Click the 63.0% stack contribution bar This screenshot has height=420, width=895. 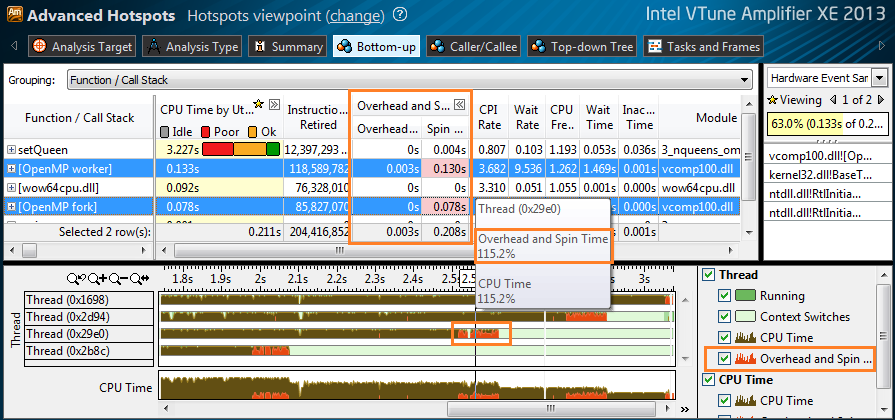pos(828,122)
